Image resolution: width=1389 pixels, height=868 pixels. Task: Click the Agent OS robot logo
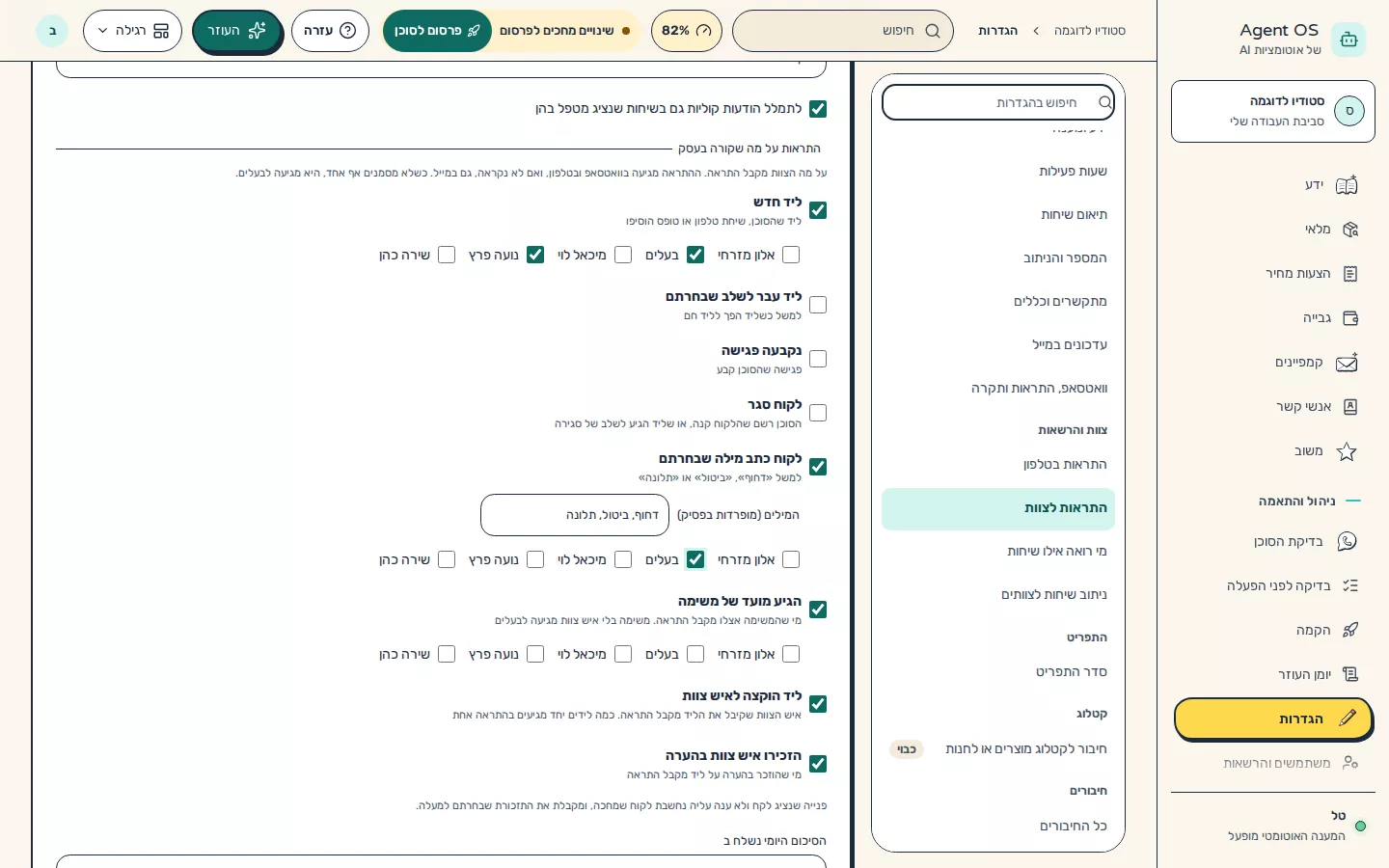pyautogui.click(x=1348, y=40)
